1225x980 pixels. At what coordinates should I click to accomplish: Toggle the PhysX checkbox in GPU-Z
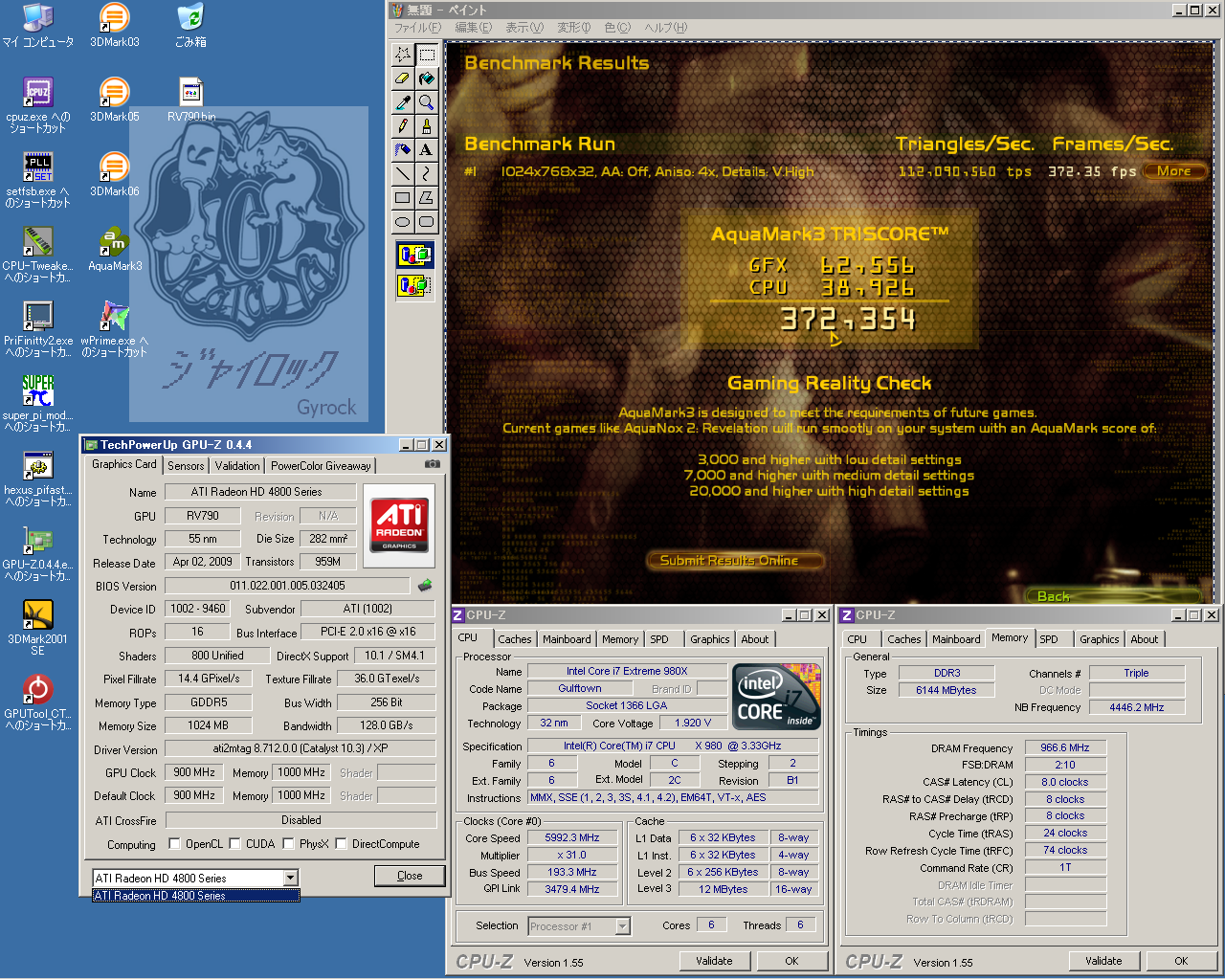[x=287, y=844]
